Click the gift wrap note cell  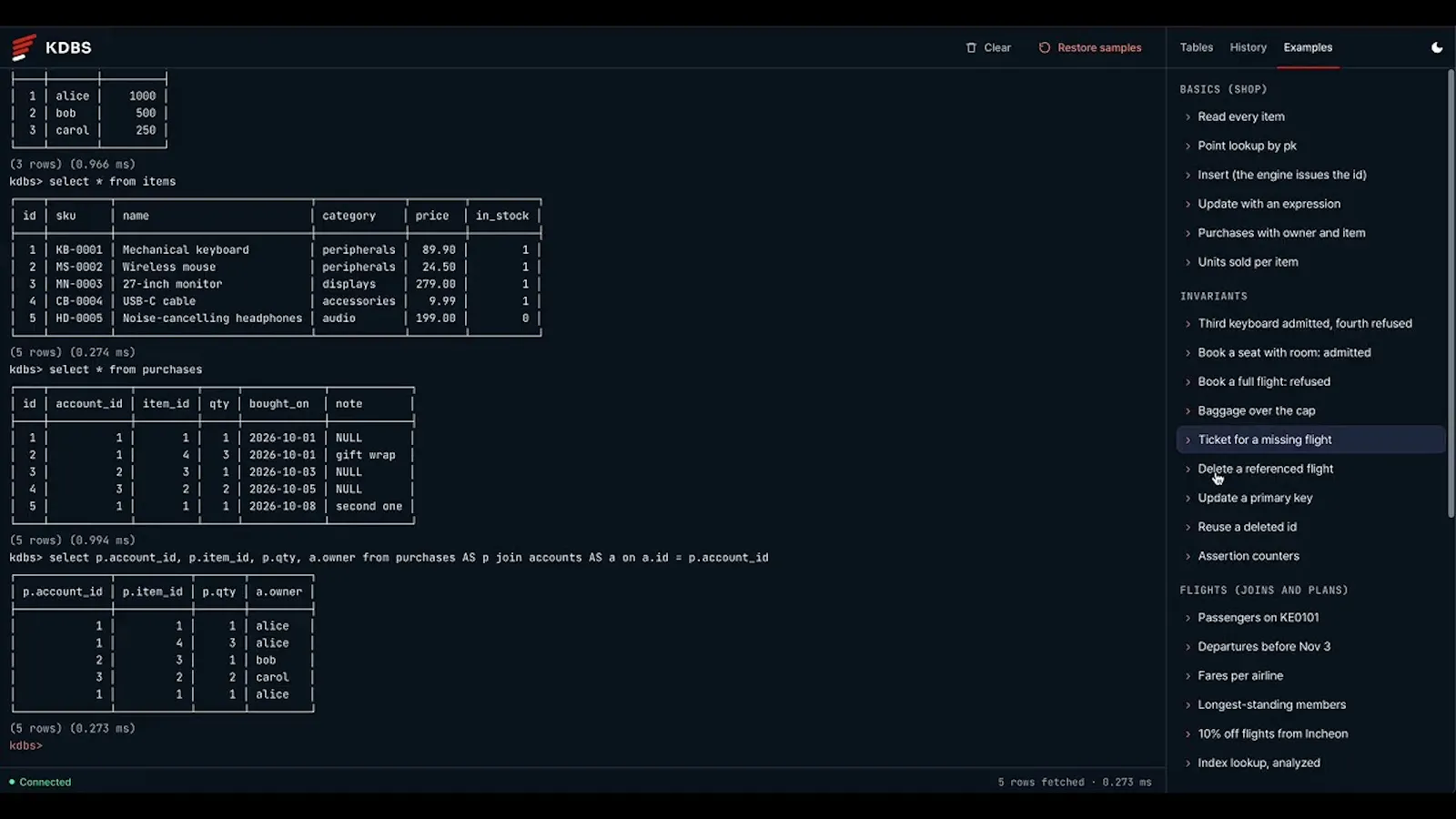[365, 455]
